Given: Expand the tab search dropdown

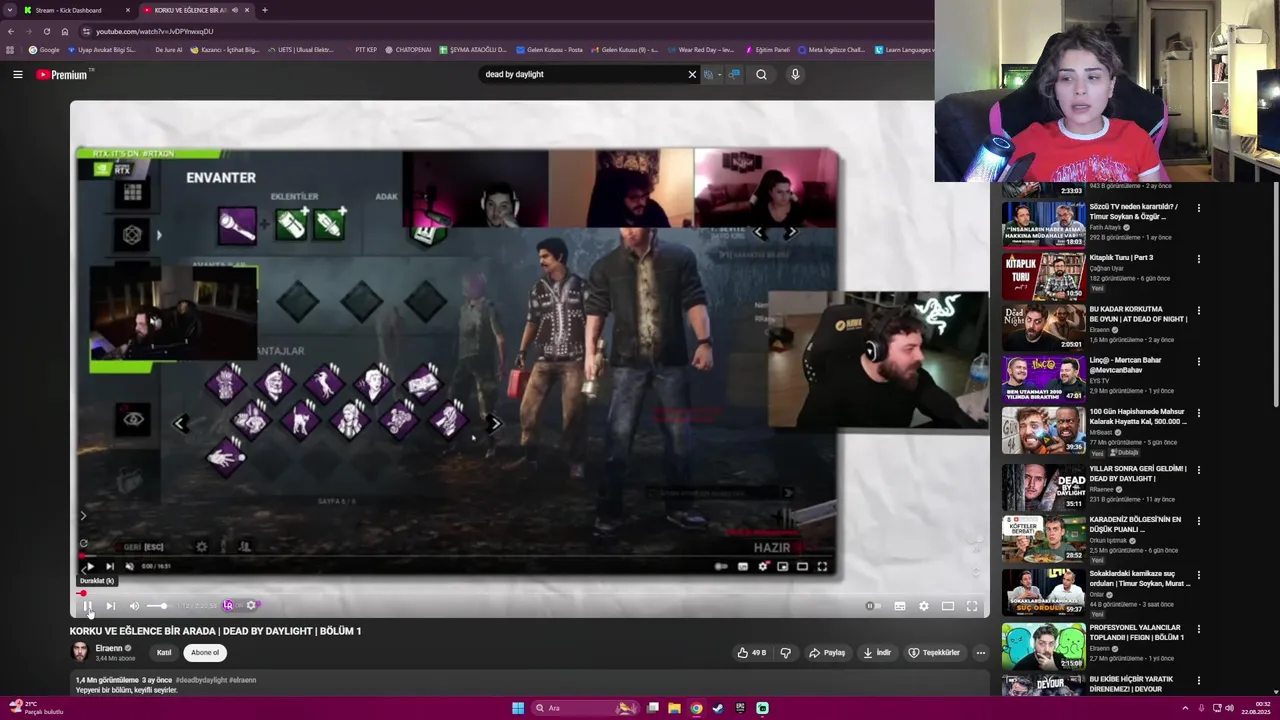Looking at the screenshot, I should (10, 10).
